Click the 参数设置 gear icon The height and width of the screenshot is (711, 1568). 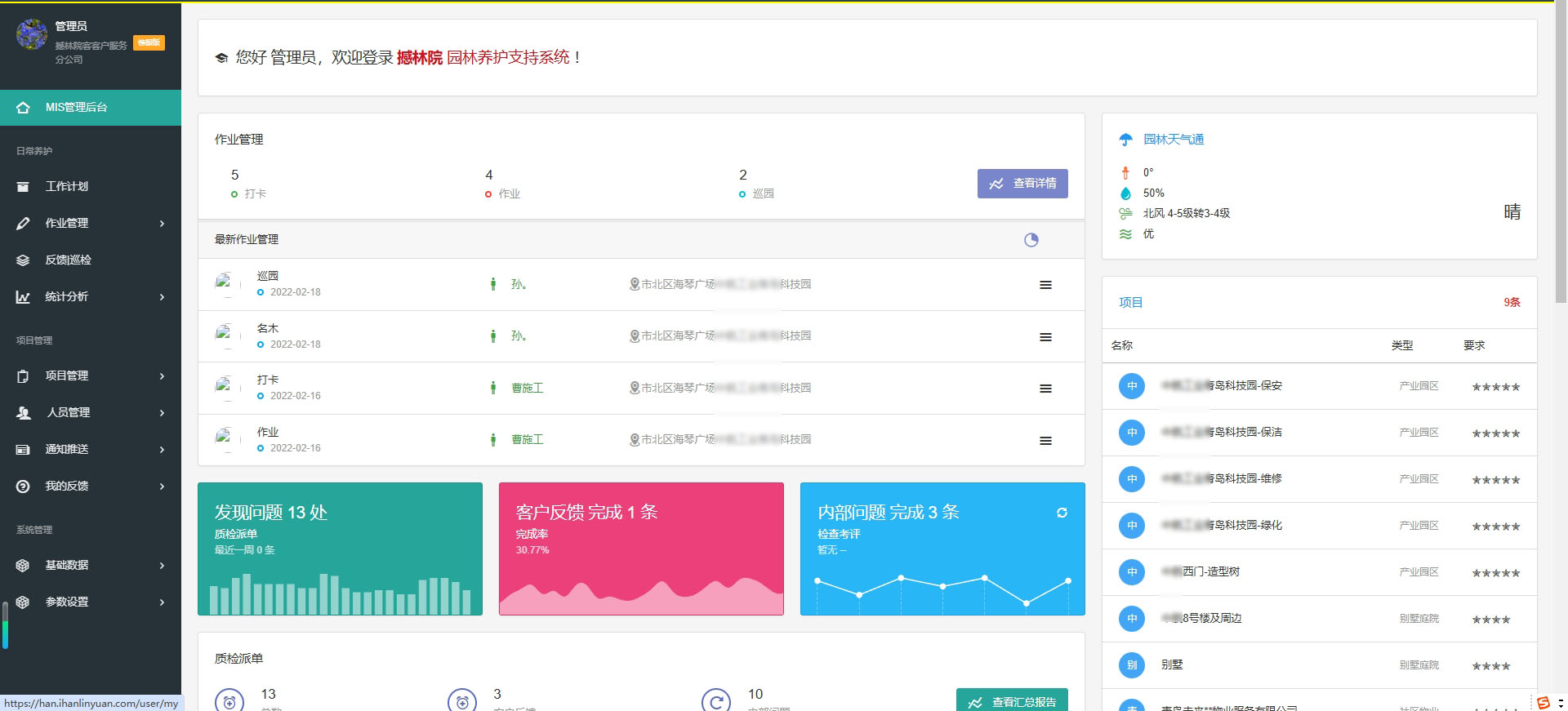click(23, 602)
